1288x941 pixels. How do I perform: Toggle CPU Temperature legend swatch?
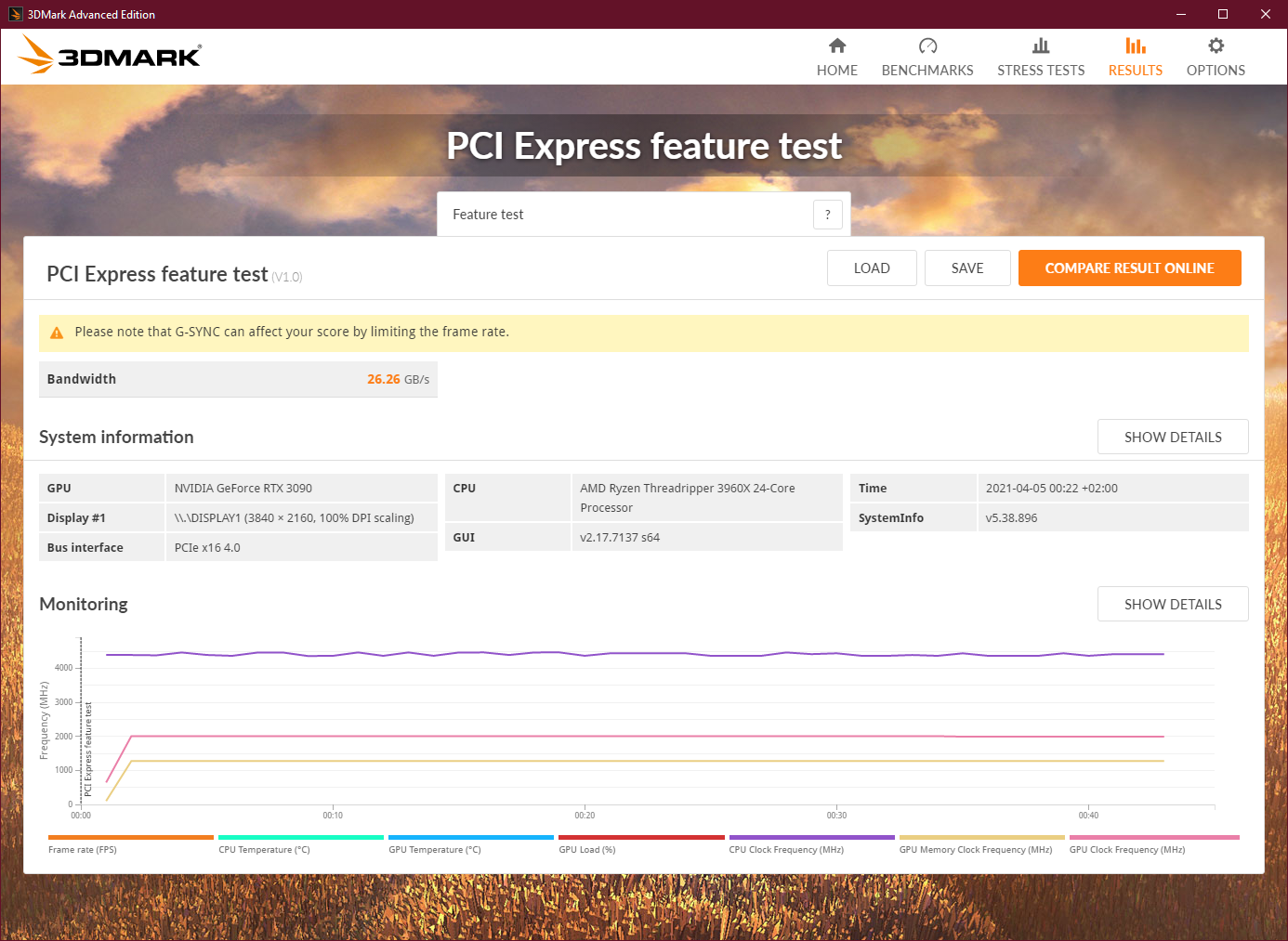tap(301, 837)
